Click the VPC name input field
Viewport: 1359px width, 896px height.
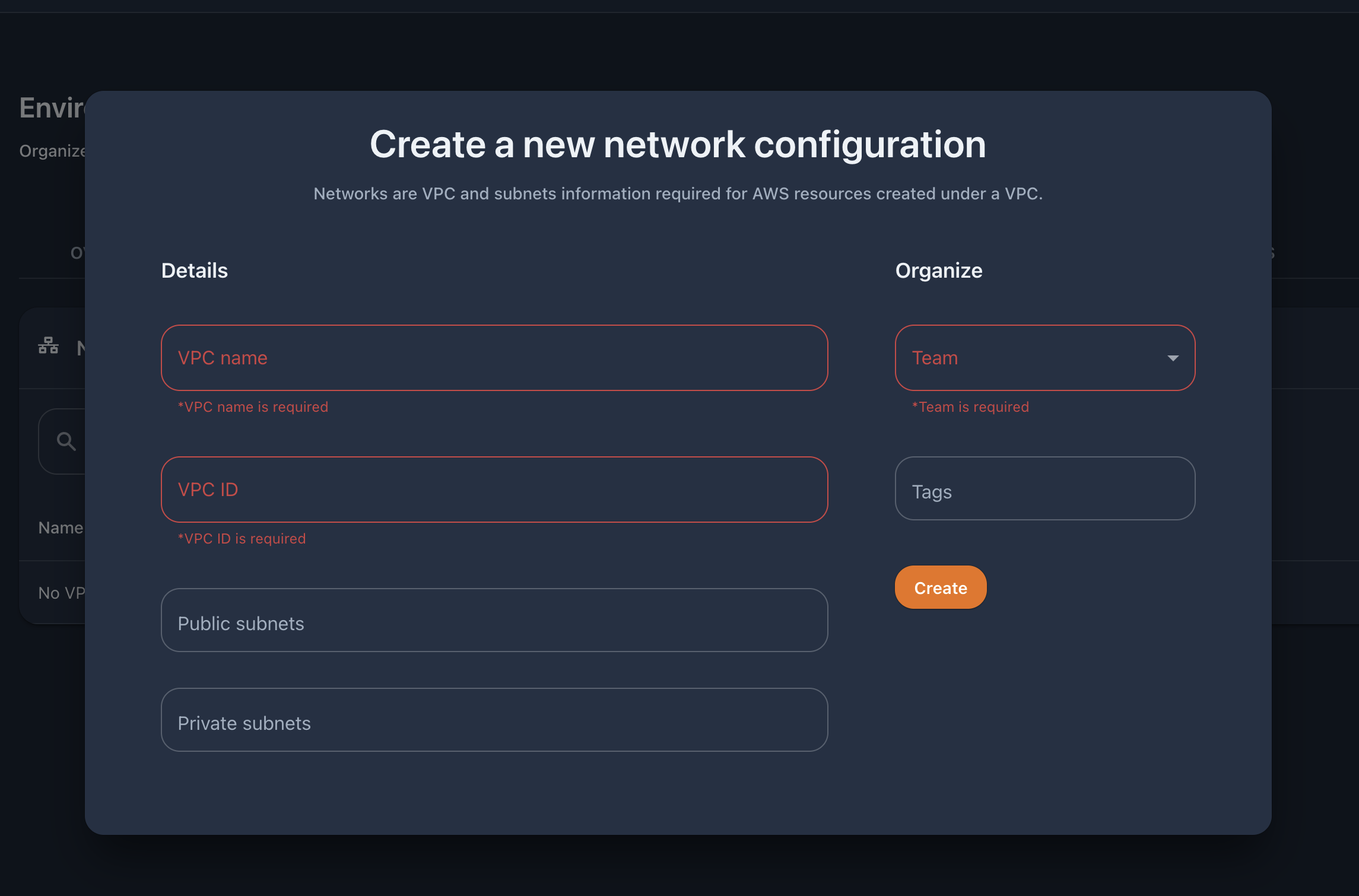pyautogui.click(x=494, y=358)
